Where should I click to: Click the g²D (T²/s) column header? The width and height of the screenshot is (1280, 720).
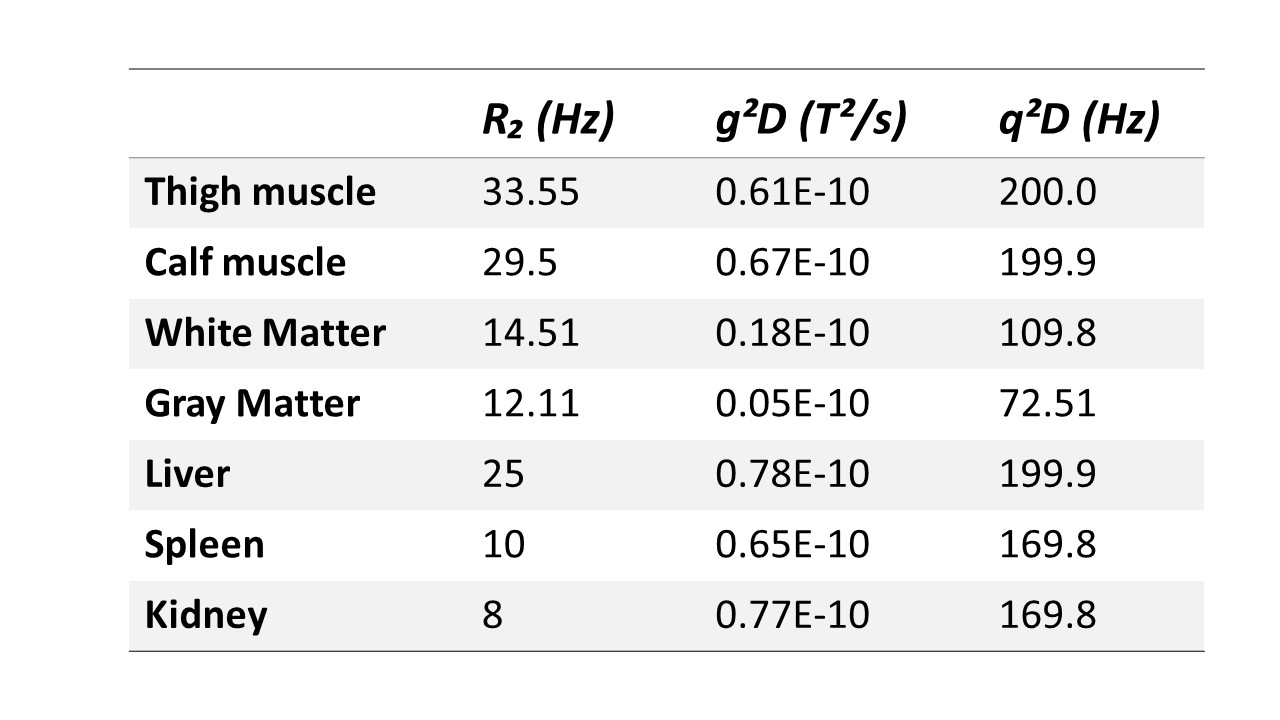pyautogui.click(x=810, y=121)
